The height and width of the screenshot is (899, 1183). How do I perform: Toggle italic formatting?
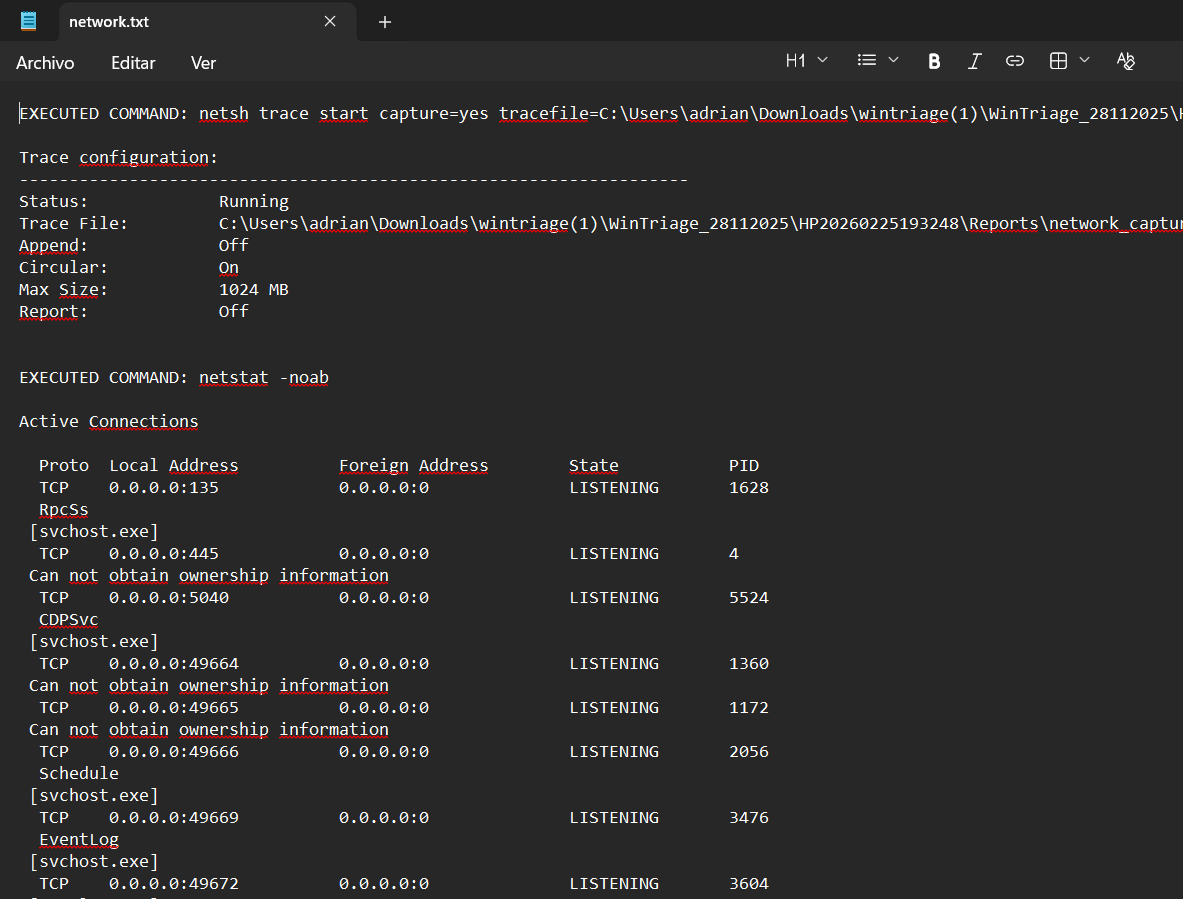(x=974, y=61)
